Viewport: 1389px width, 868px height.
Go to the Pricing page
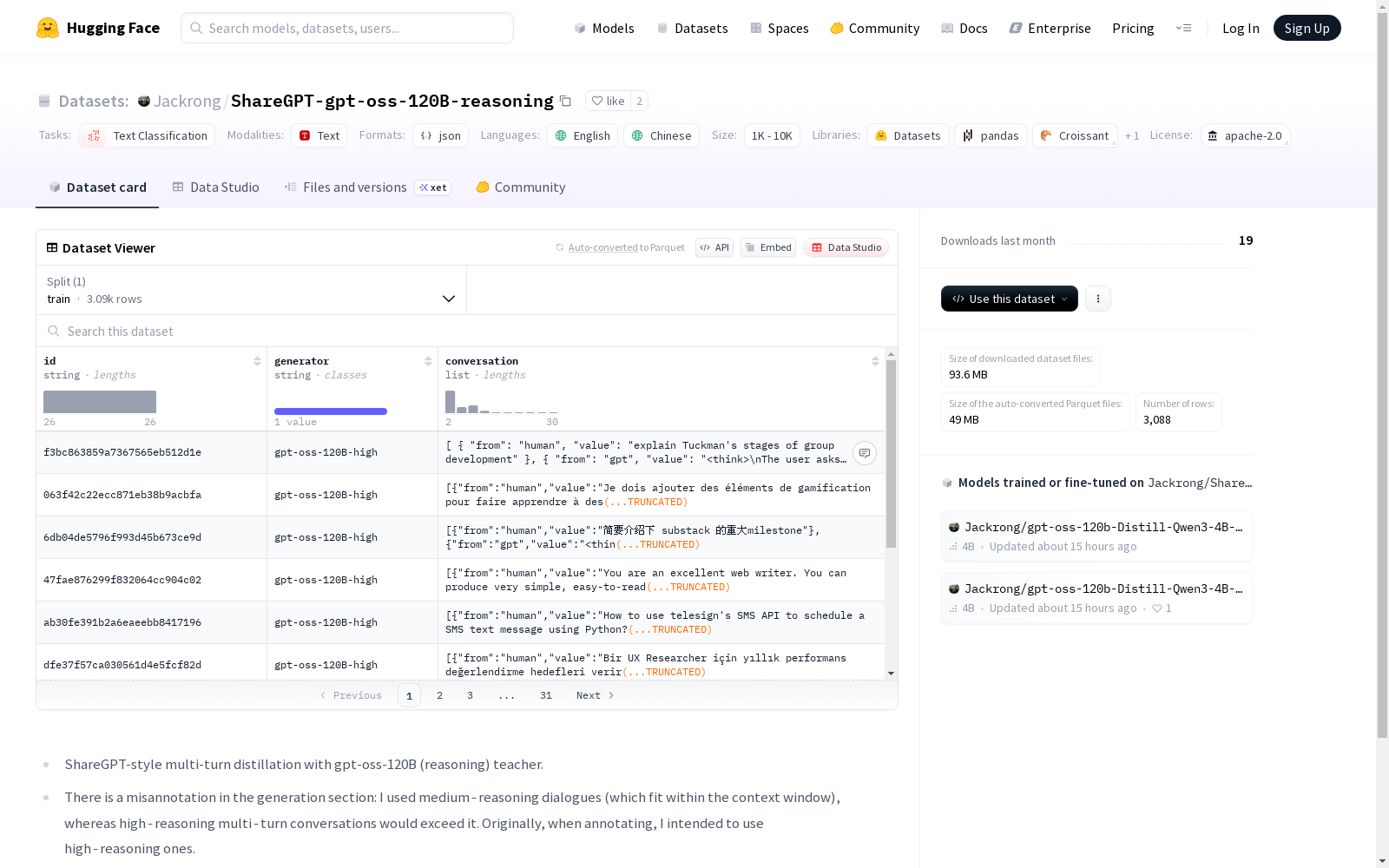tap(1133, 28)
